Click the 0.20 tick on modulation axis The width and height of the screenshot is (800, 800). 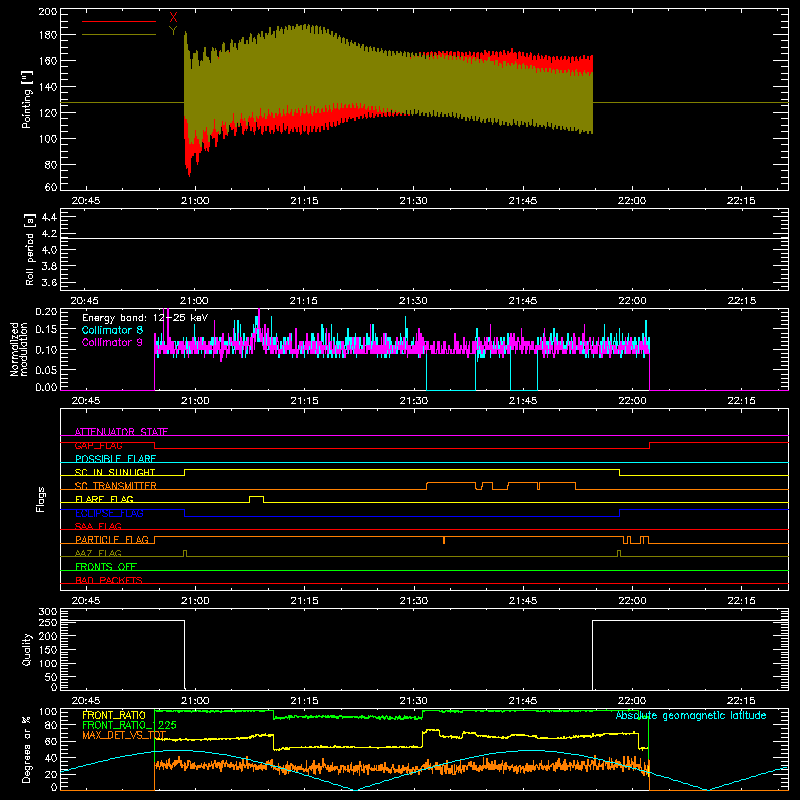(46, 311)
